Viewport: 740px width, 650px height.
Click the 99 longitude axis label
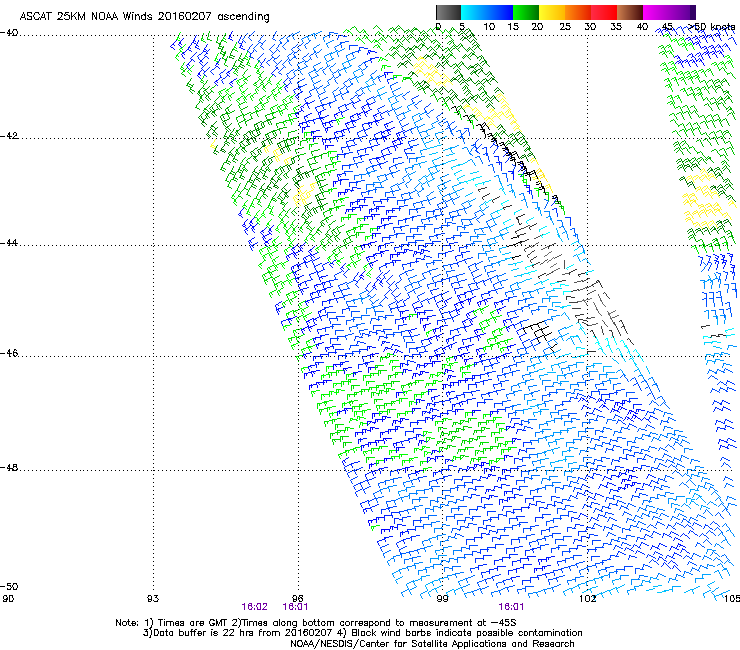pos(442,599)
